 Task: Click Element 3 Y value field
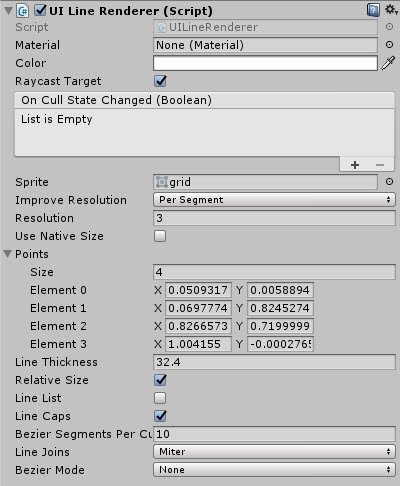(x=280, y=344)
